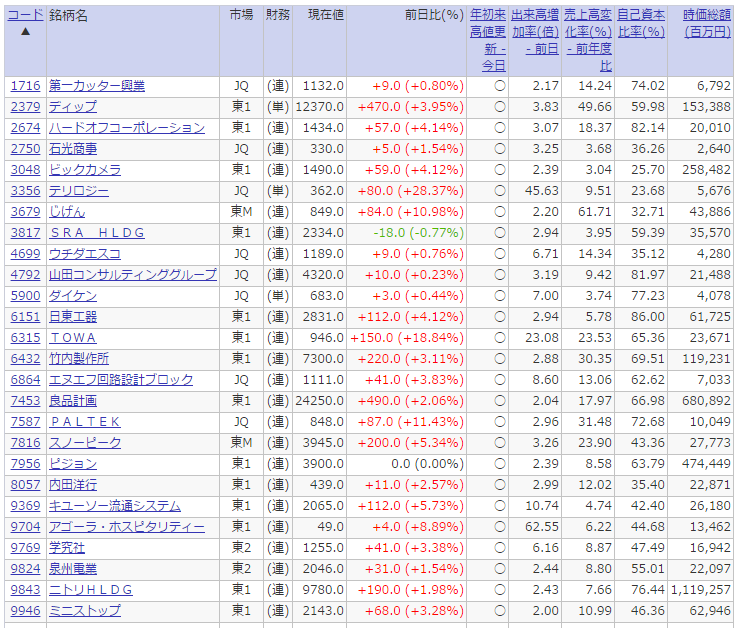Open キユーソー流通システム company page
Image resolution: width=737 pixels, height=628 pixels.
(x=115, y=505)
